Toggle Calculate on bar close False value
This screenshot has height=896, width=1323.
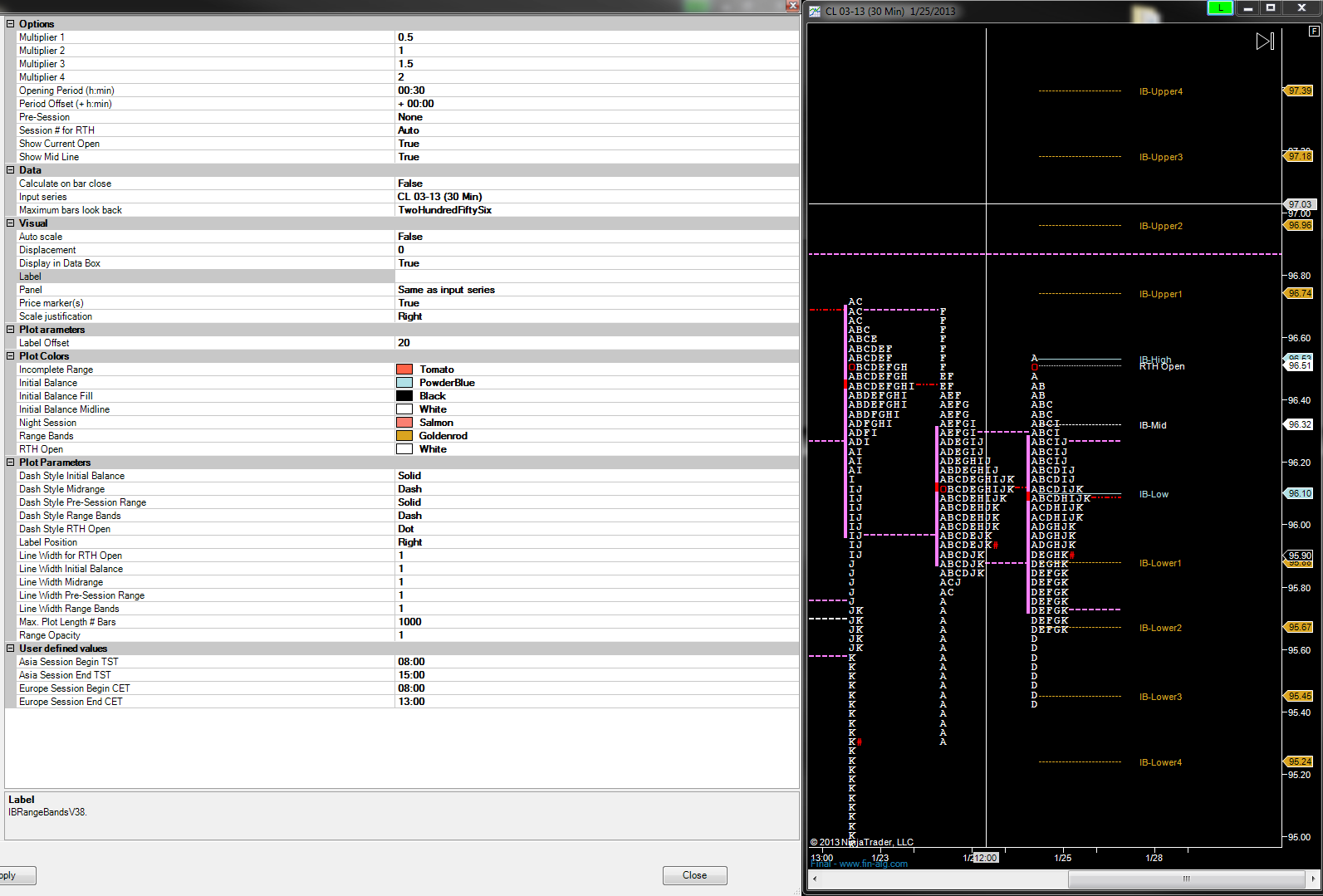[x=596, y=184]
